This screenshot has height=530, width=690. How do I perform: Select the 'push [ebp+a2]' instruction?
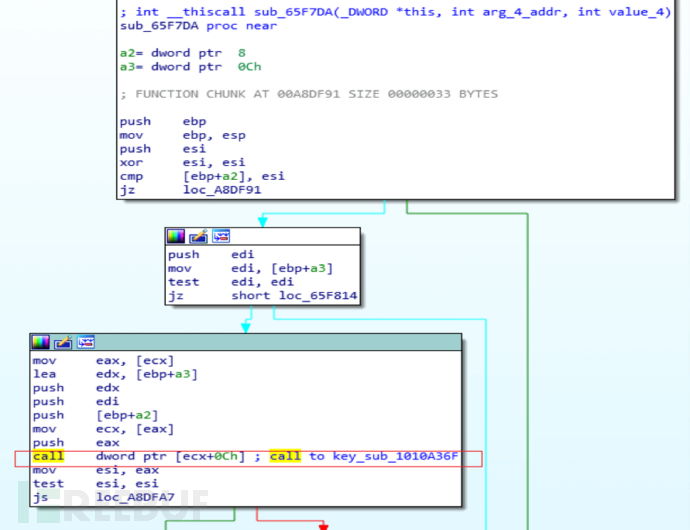(x=95, y=415)
